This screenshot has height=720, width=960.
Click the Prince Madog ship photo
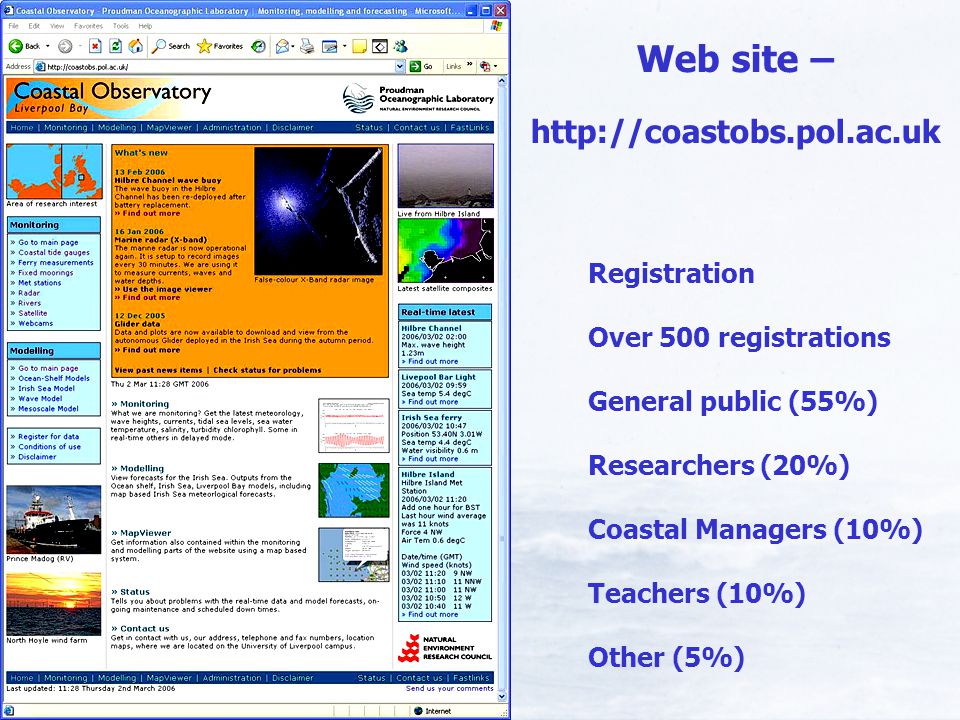[x=54, y=520]
